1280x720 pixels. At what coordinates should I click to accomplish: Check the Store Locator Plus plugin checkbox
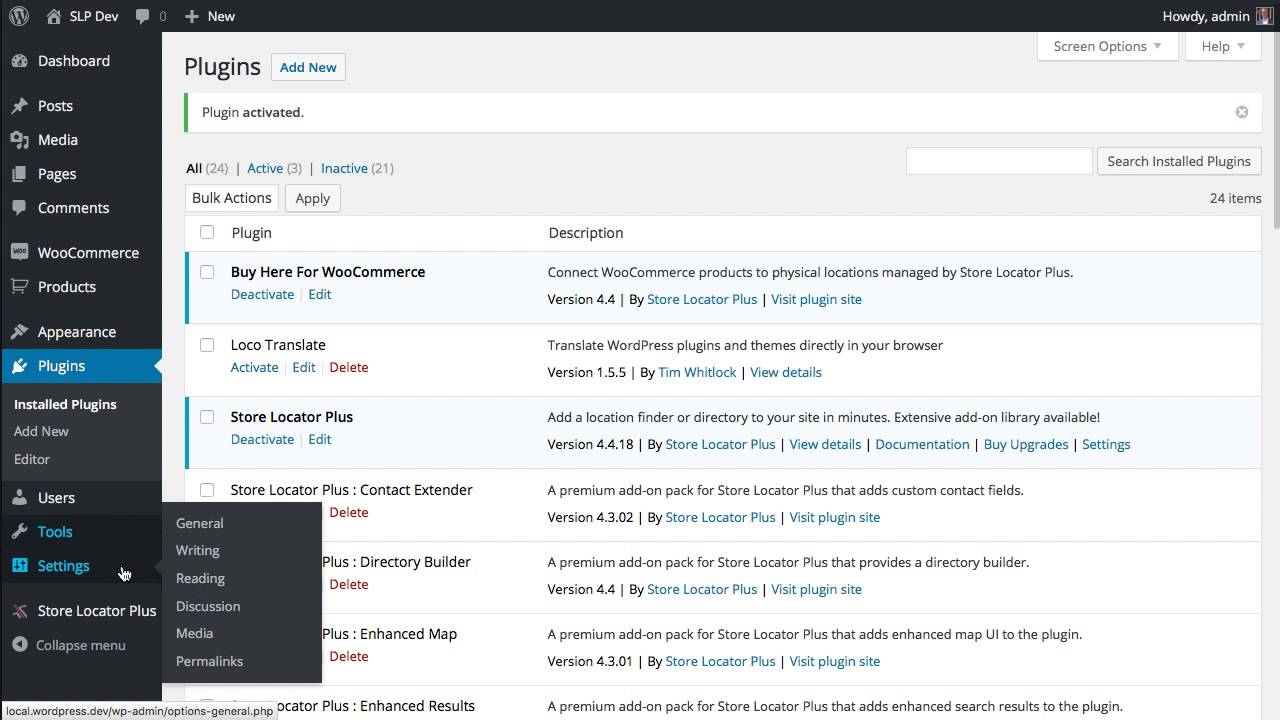[x=207, y=417]
